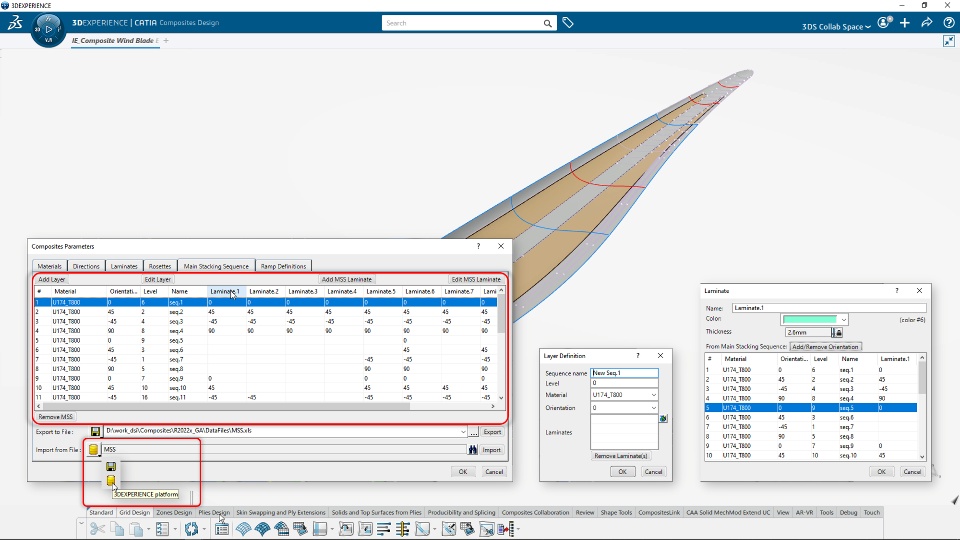Click the binoculars search icon next to Import
The height and width of the screenshot is (540, 960).
point(473,450)
